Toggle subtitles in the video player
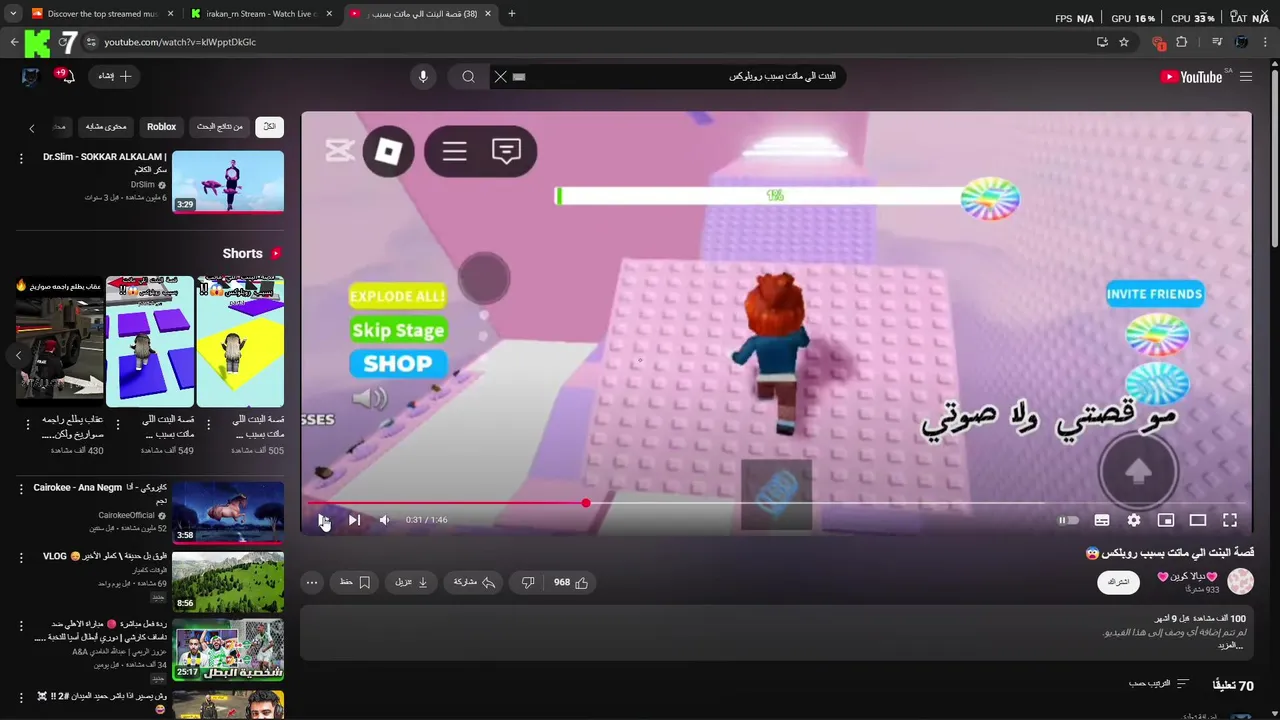The image size is (1280, 720). point(1102,520)
